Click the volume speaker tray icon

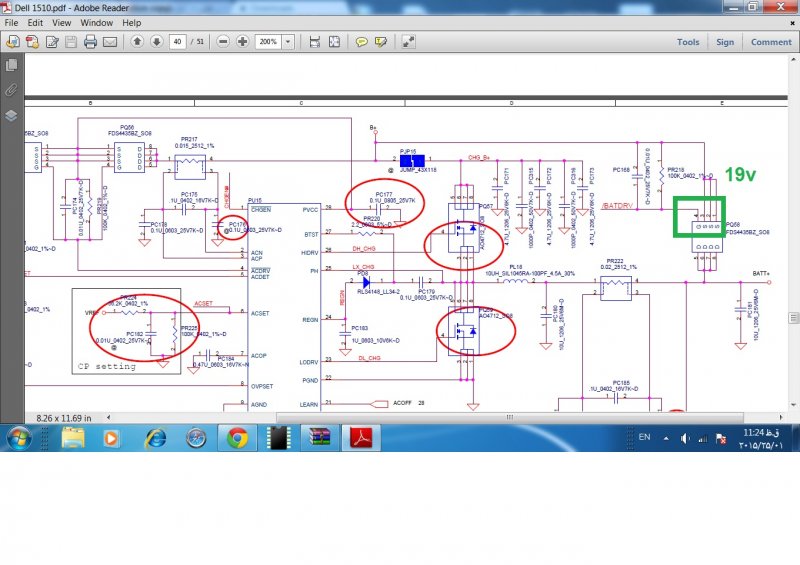point(685,438)
